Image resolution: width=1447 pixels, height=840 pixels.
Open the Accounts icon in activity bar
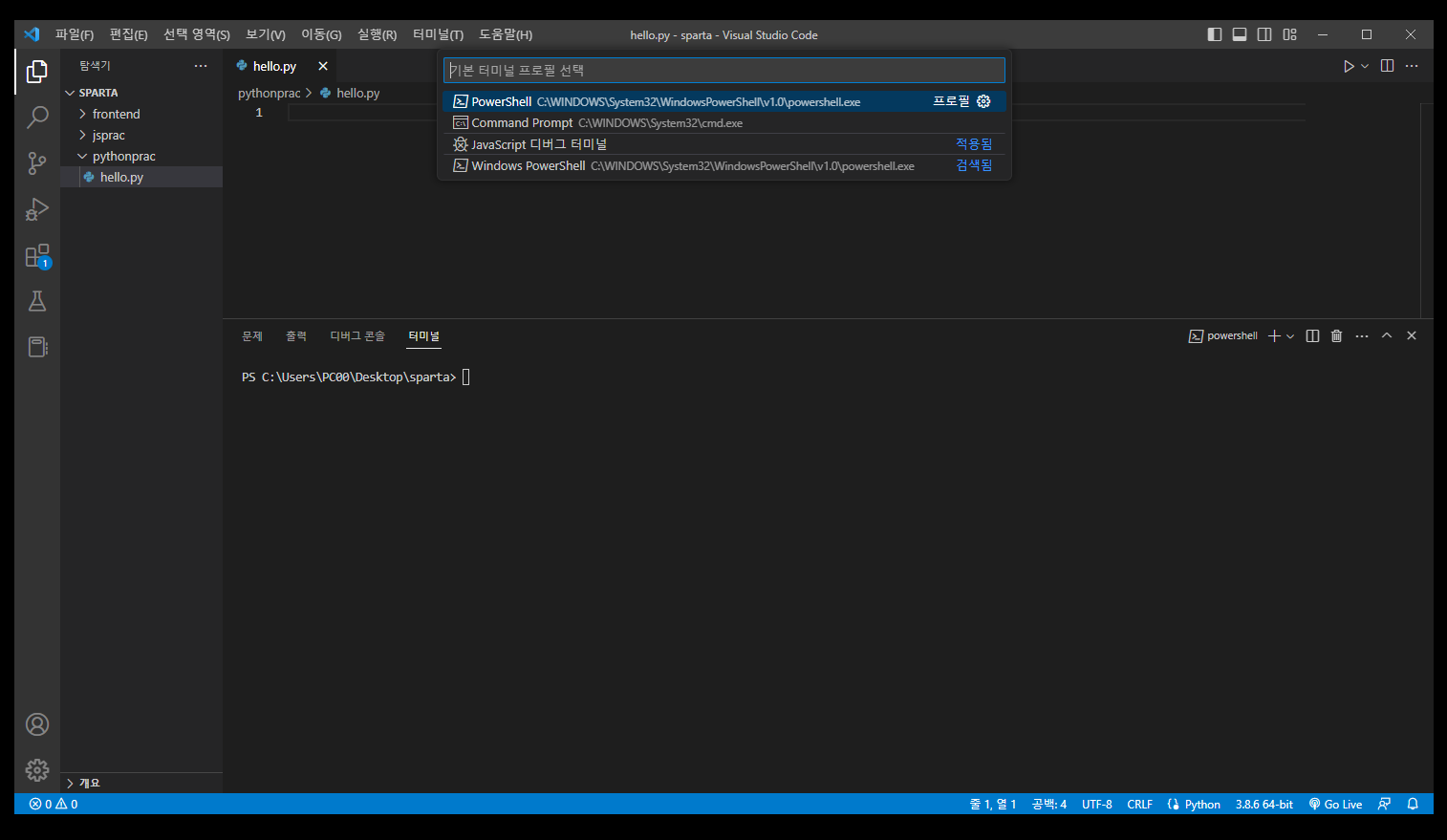(x=37, y=724)
